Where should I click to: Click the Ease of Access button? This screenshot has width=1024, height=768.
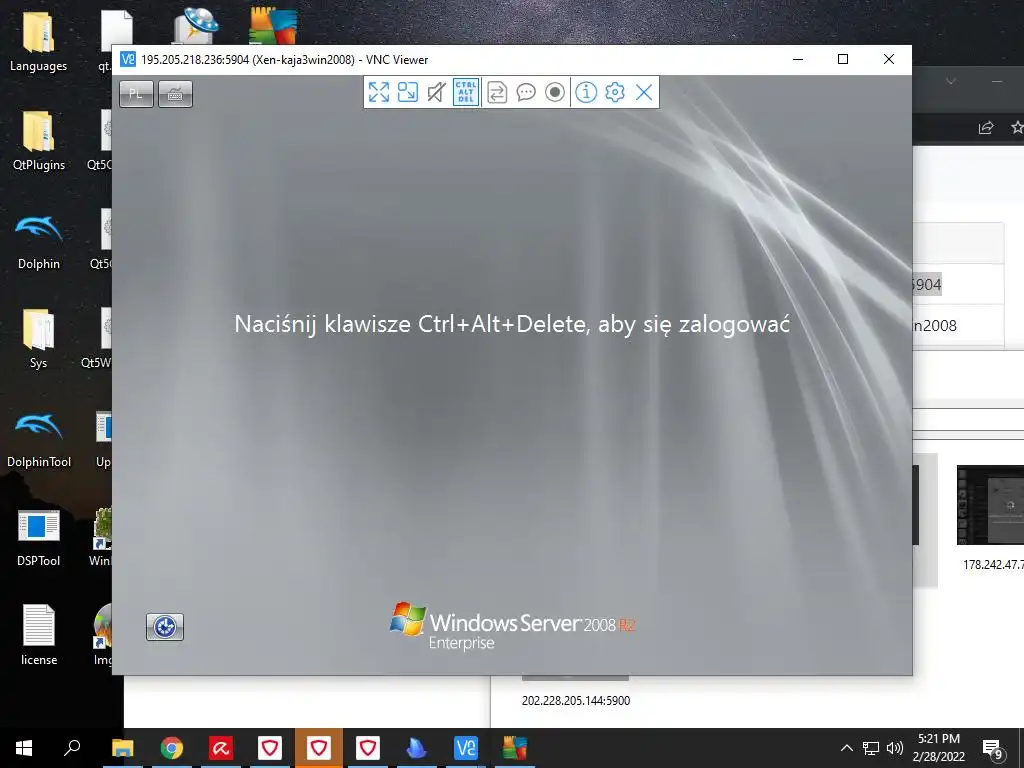coord(165,627)
